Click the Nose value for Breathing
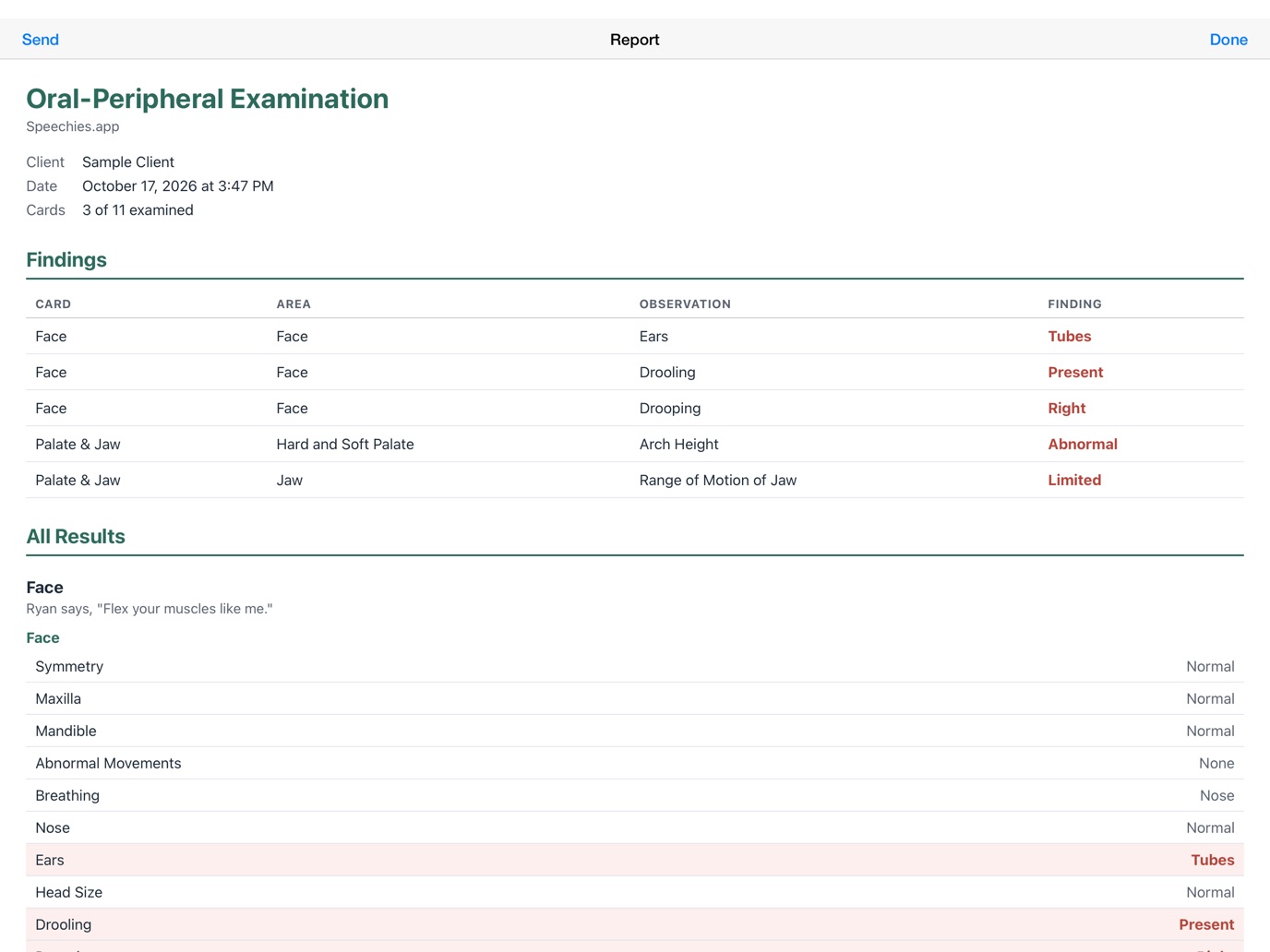The height and width of the screenshot is (952, 1270). [x=1216, y=796]
